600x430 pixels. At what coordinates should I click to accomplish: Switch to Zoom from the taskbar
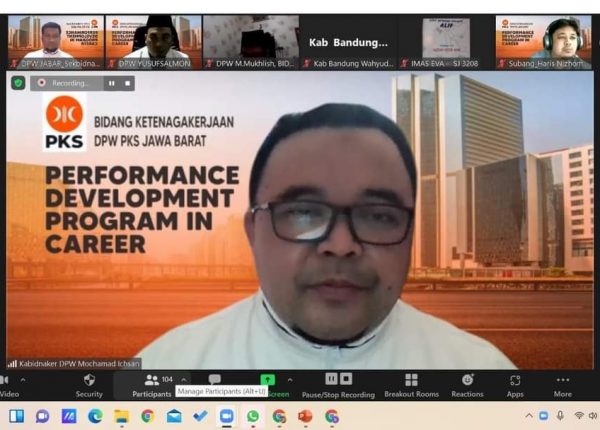pos(227,416)
